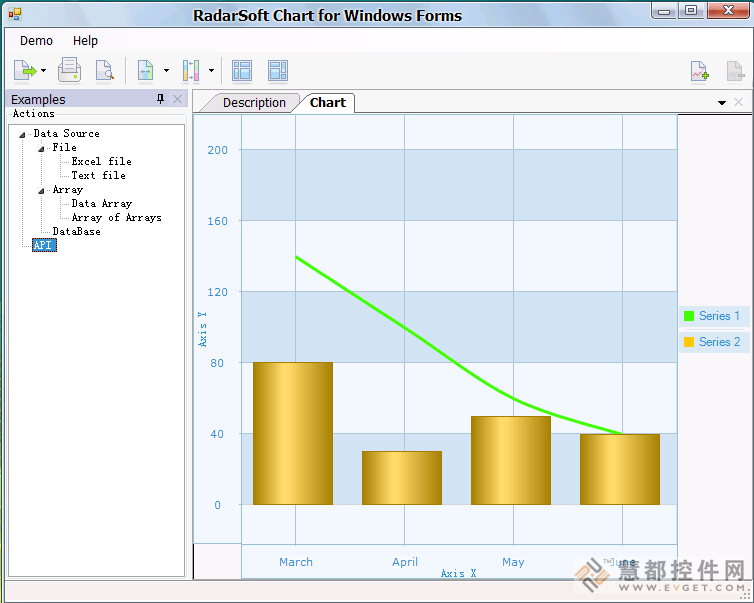Close the active document tab
Viewport: 754px width, 603px height.
pyautogui.click(x=739, y=102)
